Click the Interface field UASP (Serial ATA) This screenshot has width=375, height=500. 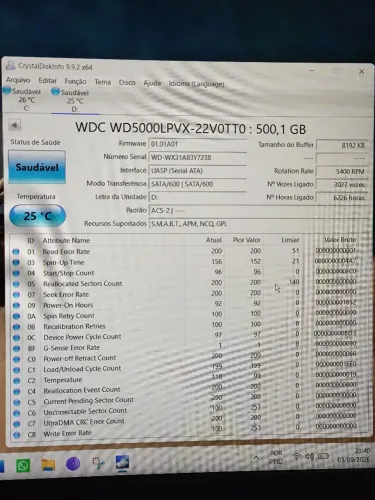pos(197,171)
